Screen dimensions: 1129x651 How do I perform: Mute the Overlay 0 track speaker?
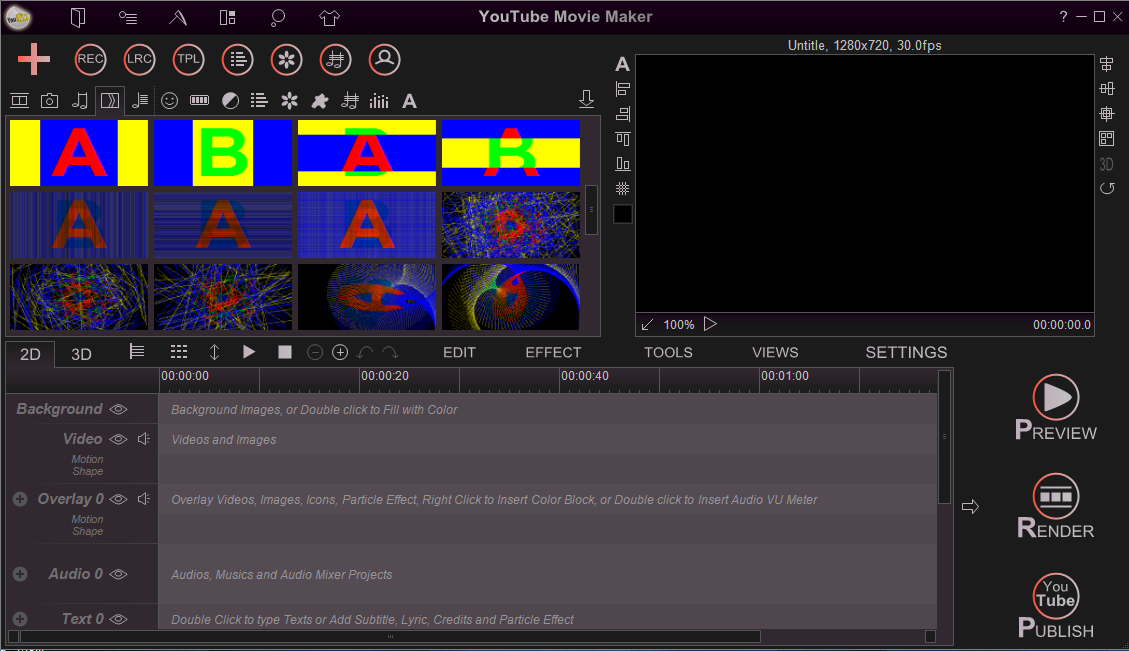click(144, 499)
